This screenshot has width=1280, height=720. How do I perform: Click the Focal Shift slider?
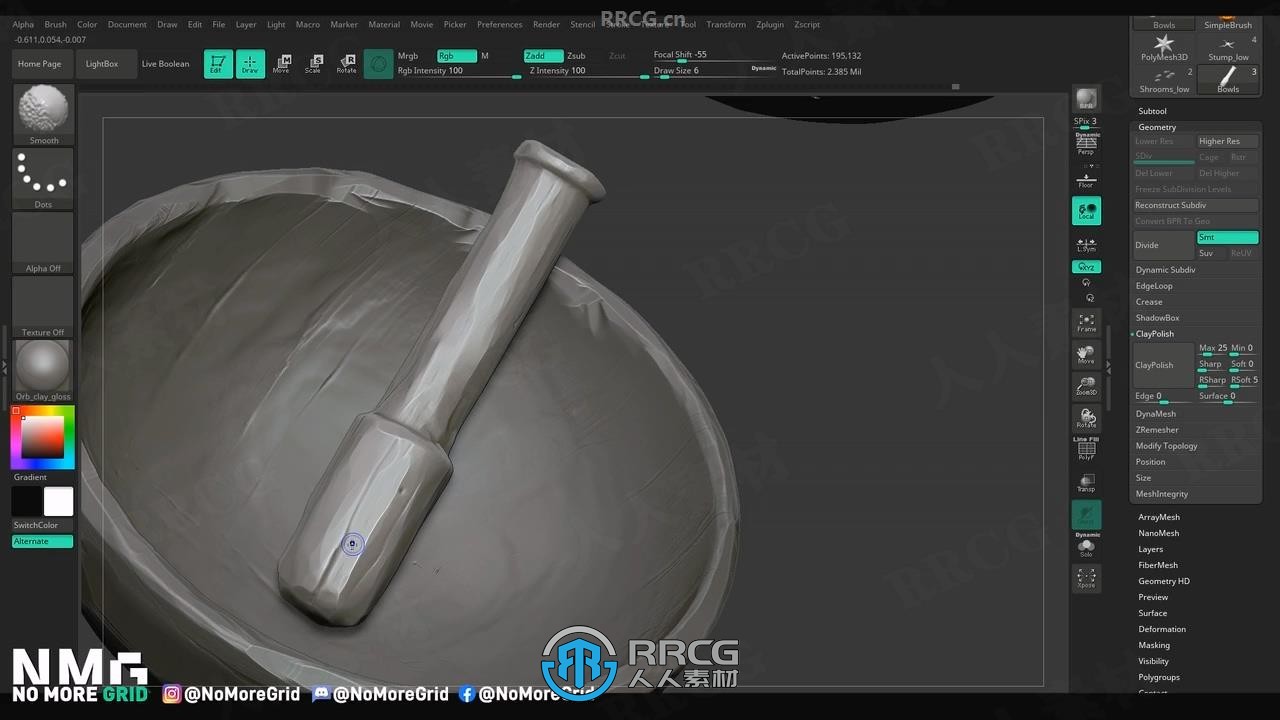pos(714,55)
